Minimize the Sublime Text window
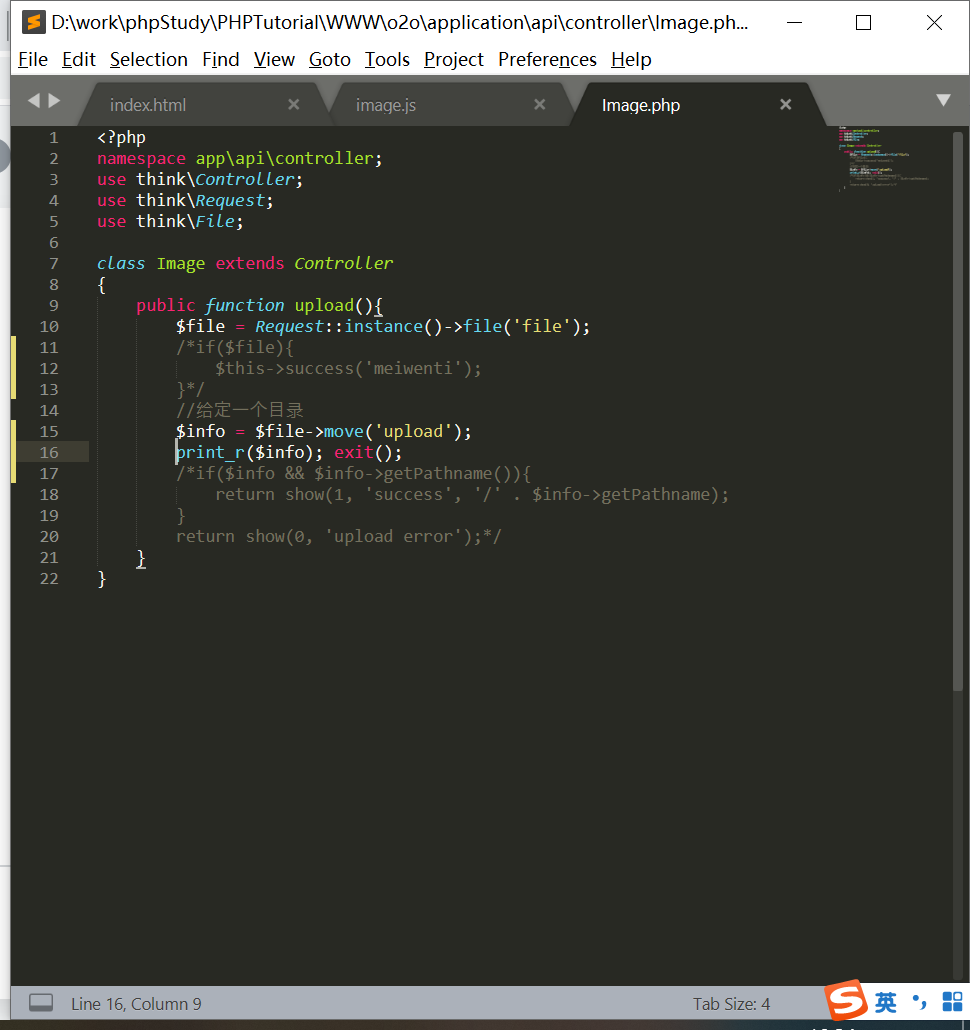 (795, 22)
